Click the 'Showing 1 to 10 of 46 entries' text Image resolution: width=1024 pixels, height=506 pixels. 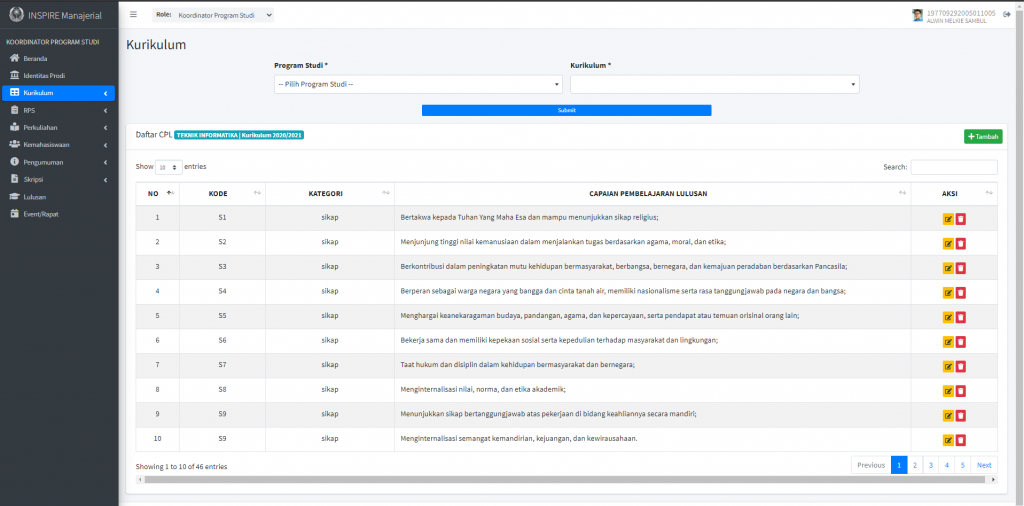coord(182,467)
